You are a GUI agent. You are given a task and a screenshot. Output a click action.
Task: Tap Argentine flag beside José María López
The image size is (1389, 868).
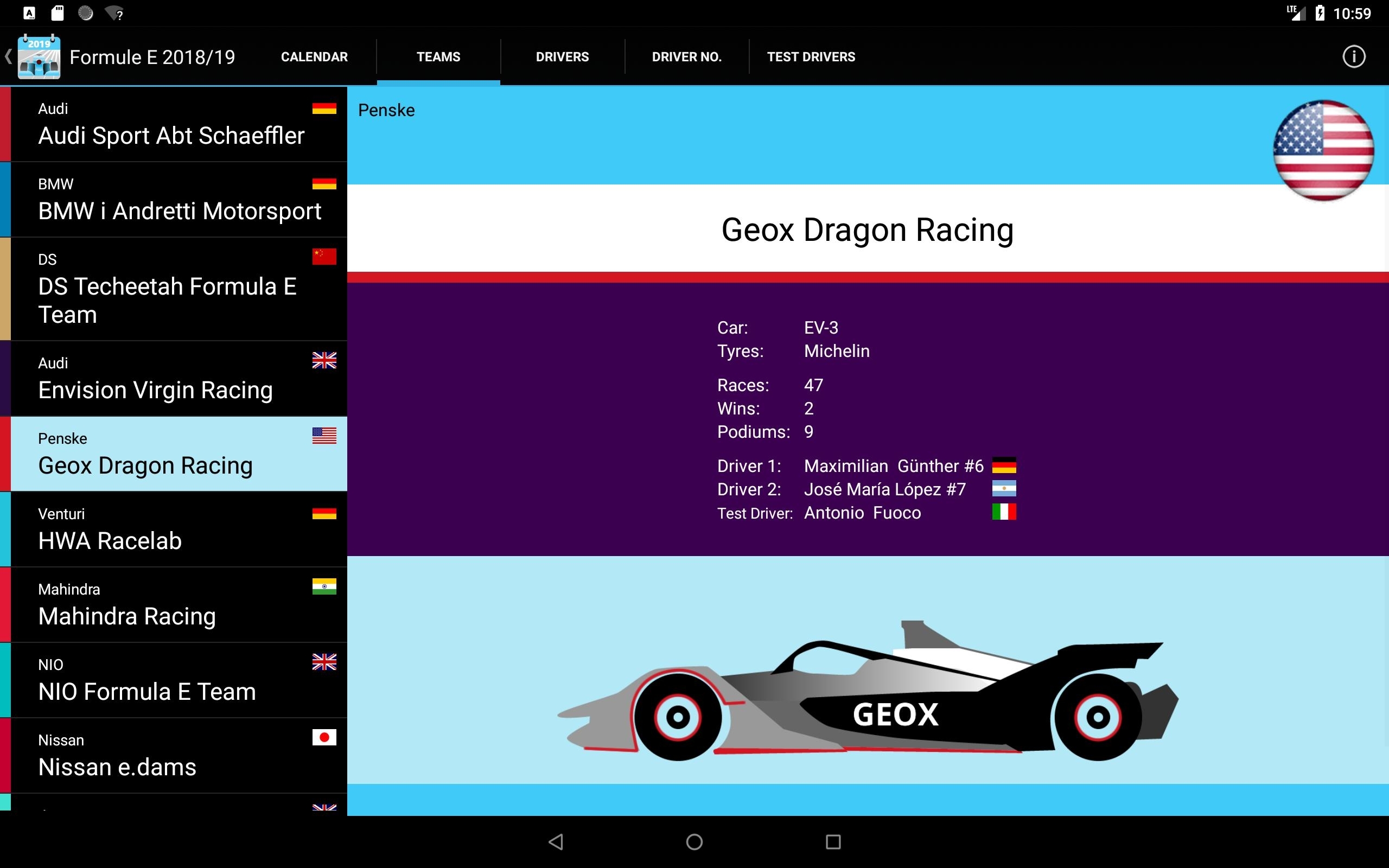click(x=1004, y=489)
